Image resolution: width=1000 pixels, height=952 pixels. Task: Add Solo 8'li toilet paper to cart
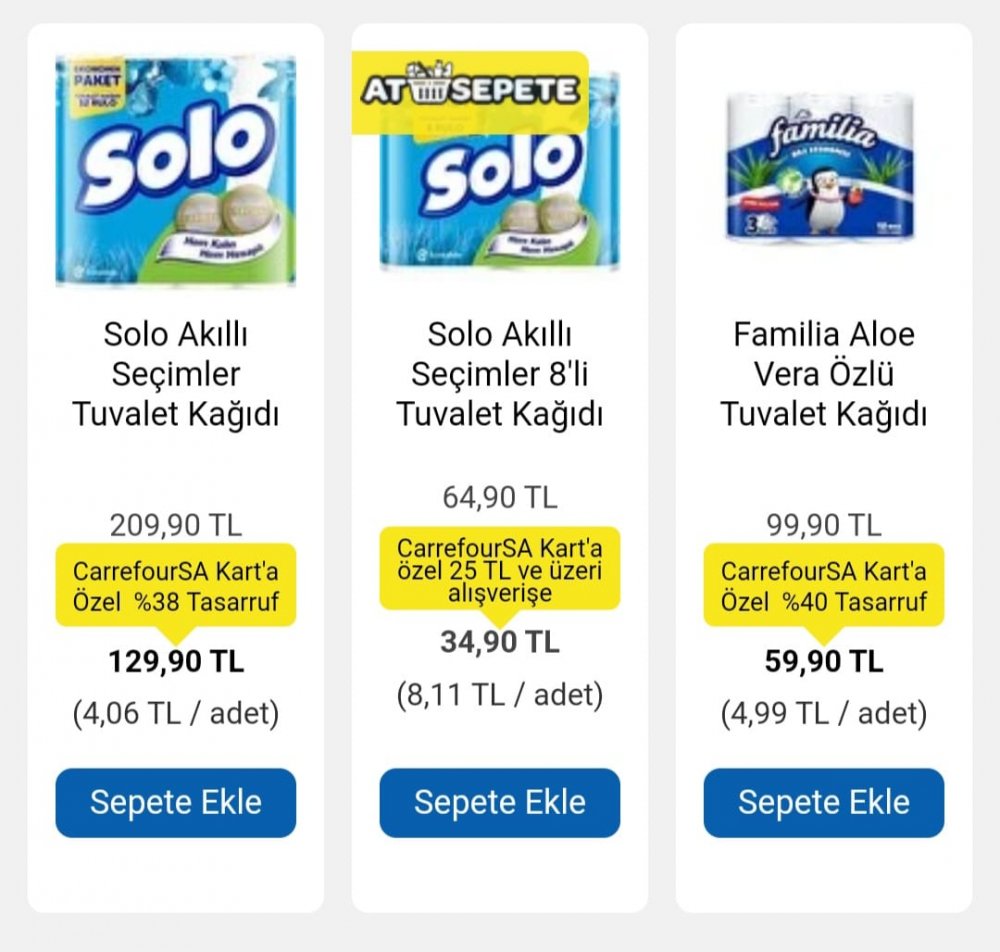coord(499,802)
